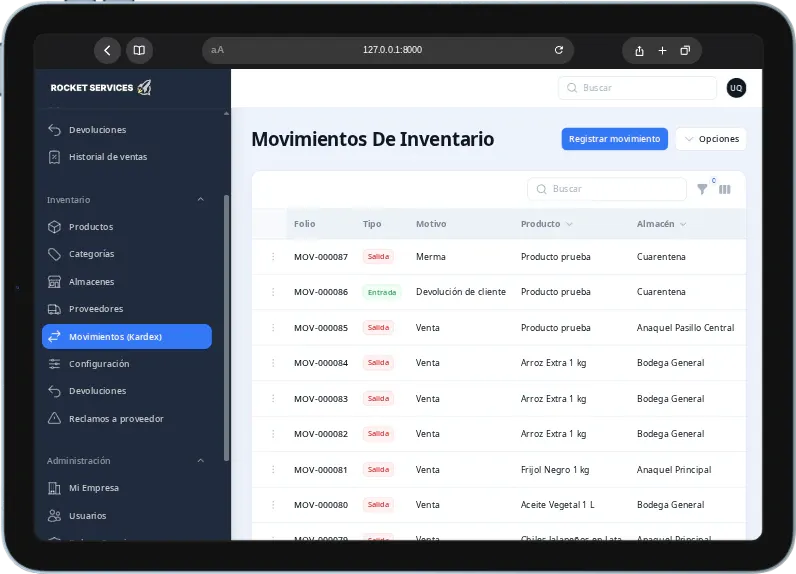
Task: Show all tabs with the overlapping squares icon
Action: [685, 50]
